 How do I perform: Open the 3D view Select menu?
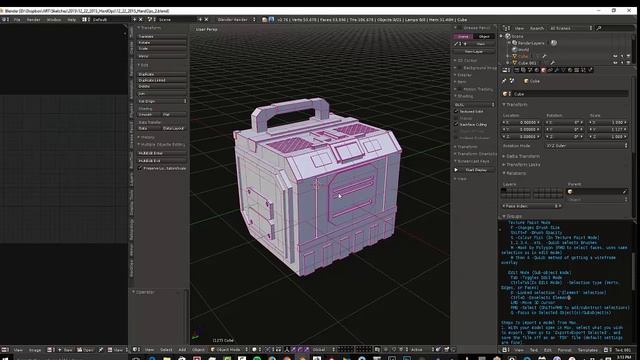tap(166, 350)
